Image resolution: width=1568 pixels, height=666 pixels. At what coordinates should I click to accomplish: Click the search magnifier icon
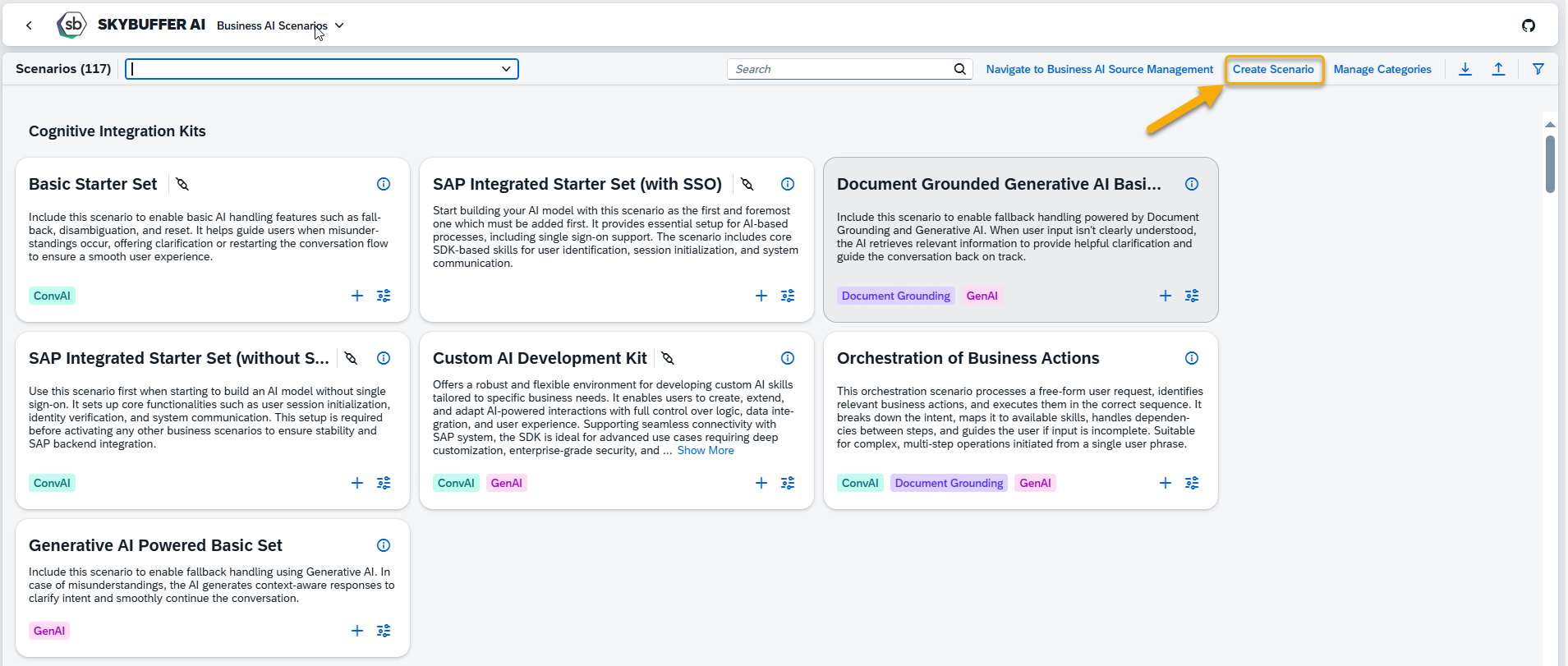pos(959,69)
